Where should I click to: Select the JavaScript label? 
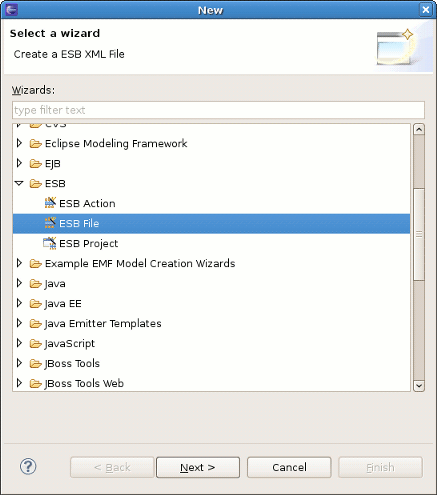[x=70, y=344]
